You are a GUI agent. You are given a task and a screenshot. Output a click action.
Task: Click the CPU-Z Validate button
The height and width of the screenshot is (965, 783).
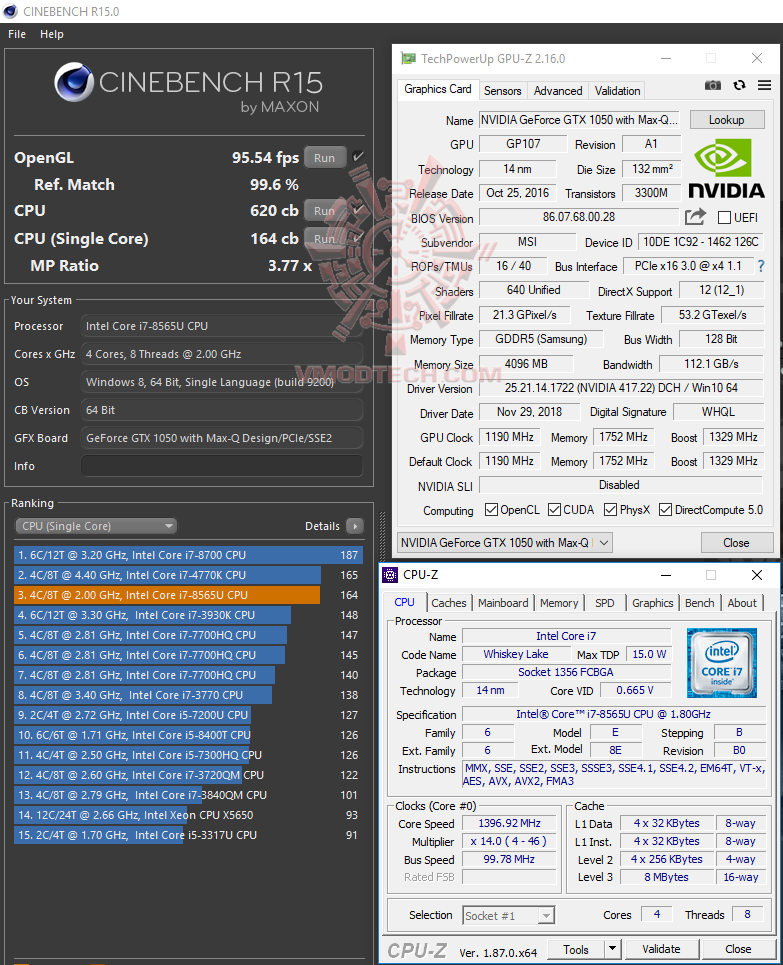661,949
